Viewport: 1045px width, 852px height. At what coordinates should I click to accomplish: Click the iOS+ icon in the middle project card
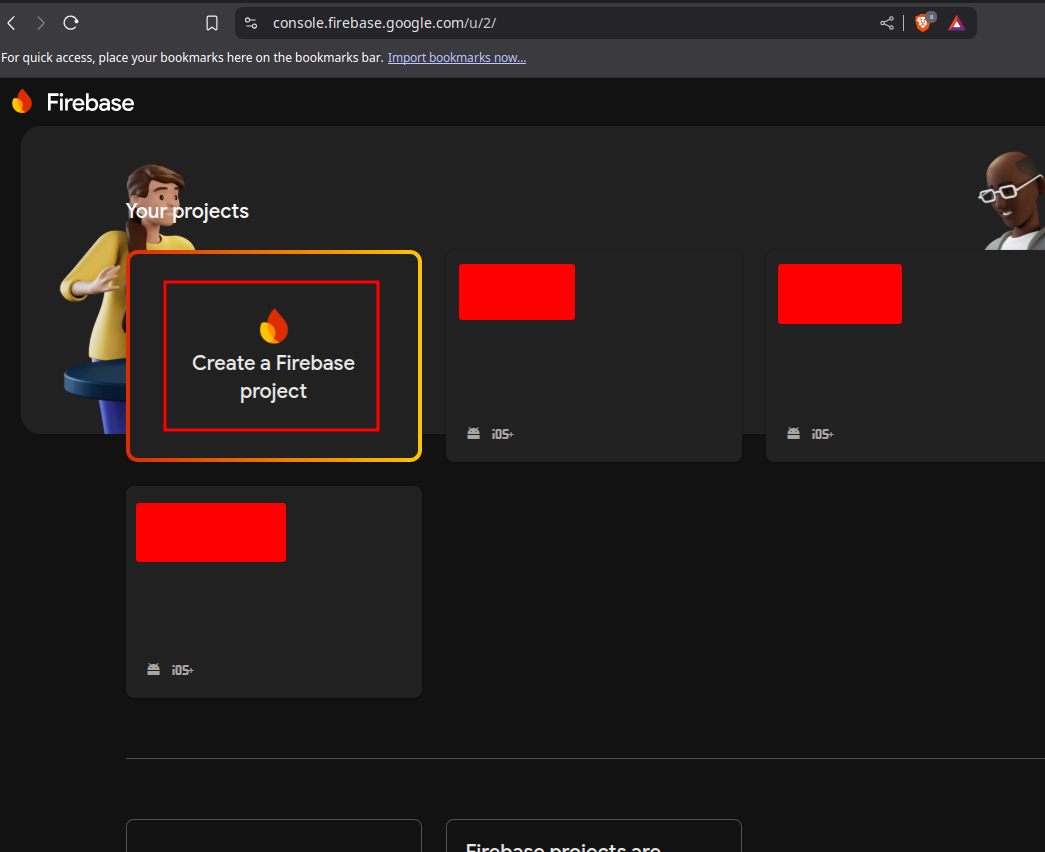tap(502, 434)
